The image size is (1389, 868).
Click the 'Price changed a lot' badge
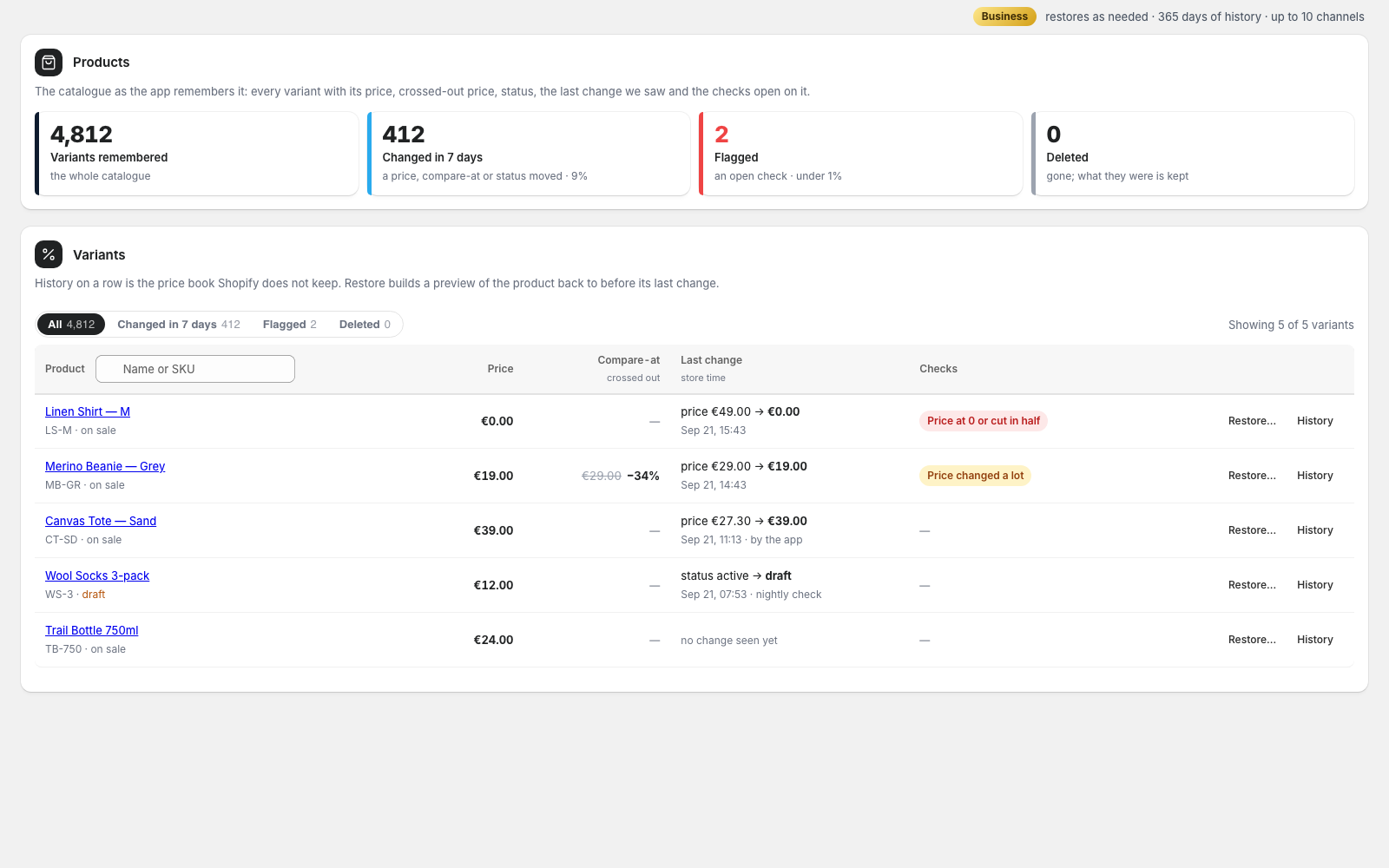pos(975,476)
